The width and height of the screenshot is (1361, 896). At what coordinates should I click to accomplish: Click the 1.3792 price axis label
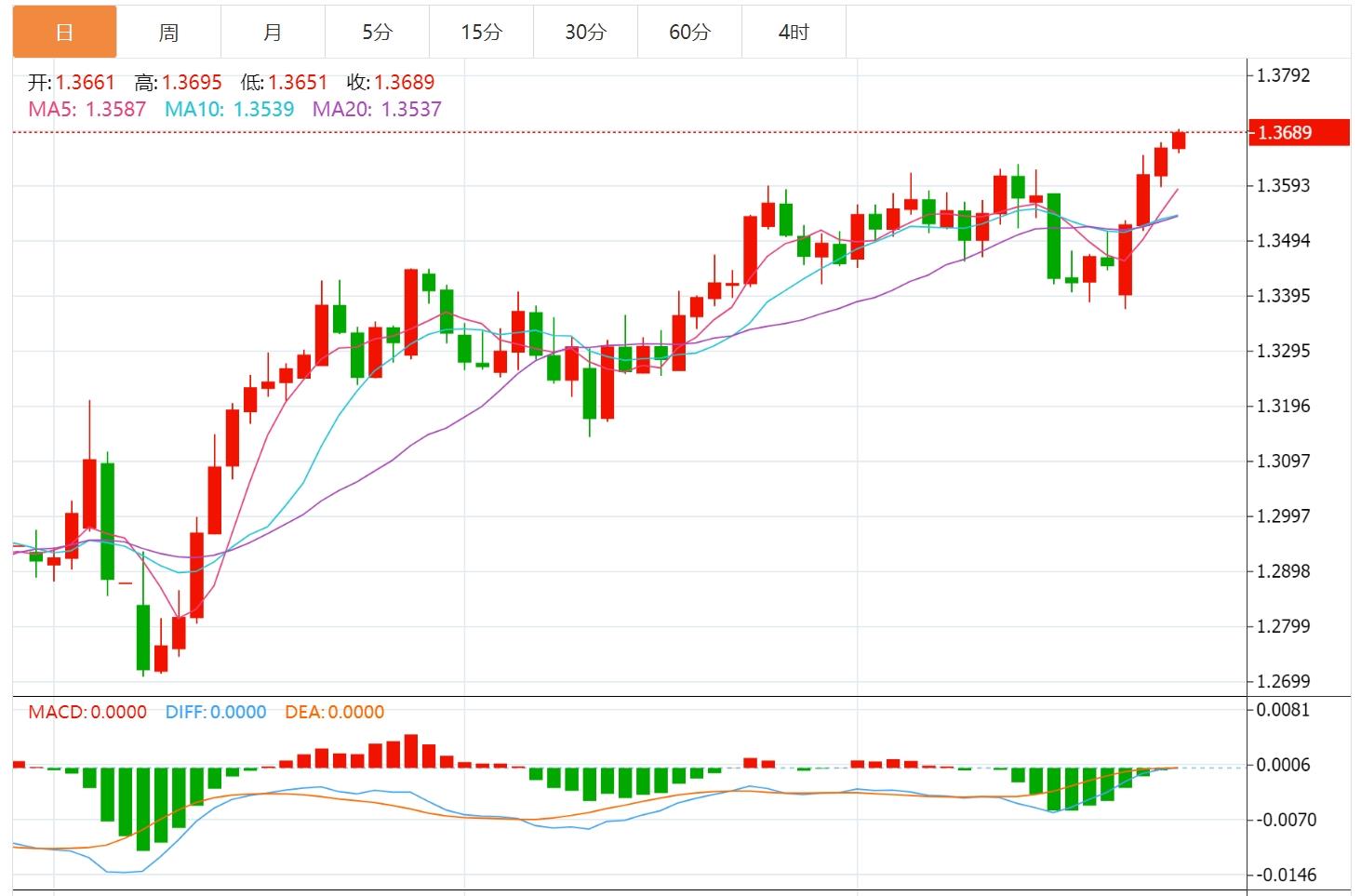[x=1283, y=75]
